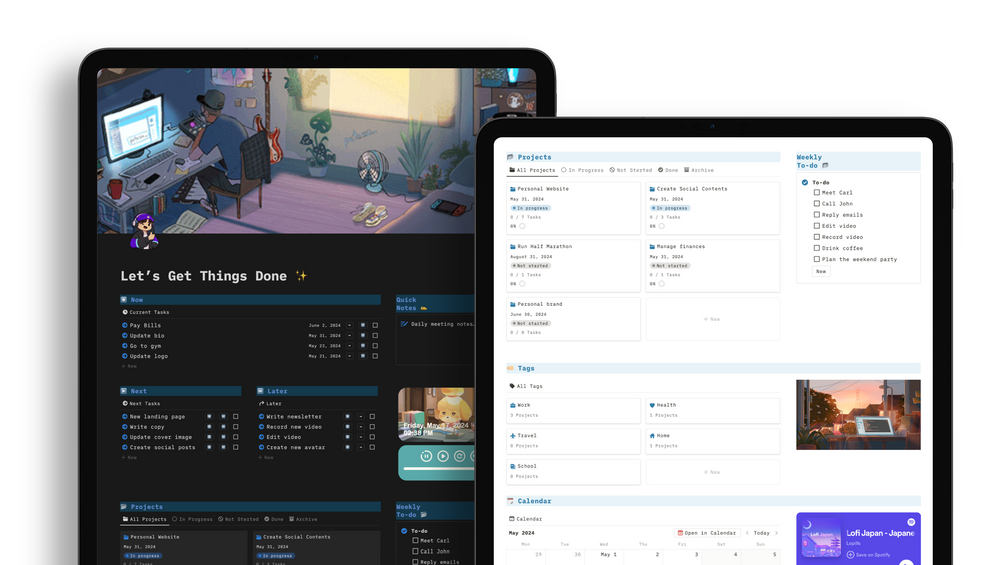Image resolution: width=1005 pixels, height=565 pixels.
Task: Click the folder icon on light tablet's Personal Website card
Action: (513, 189)
